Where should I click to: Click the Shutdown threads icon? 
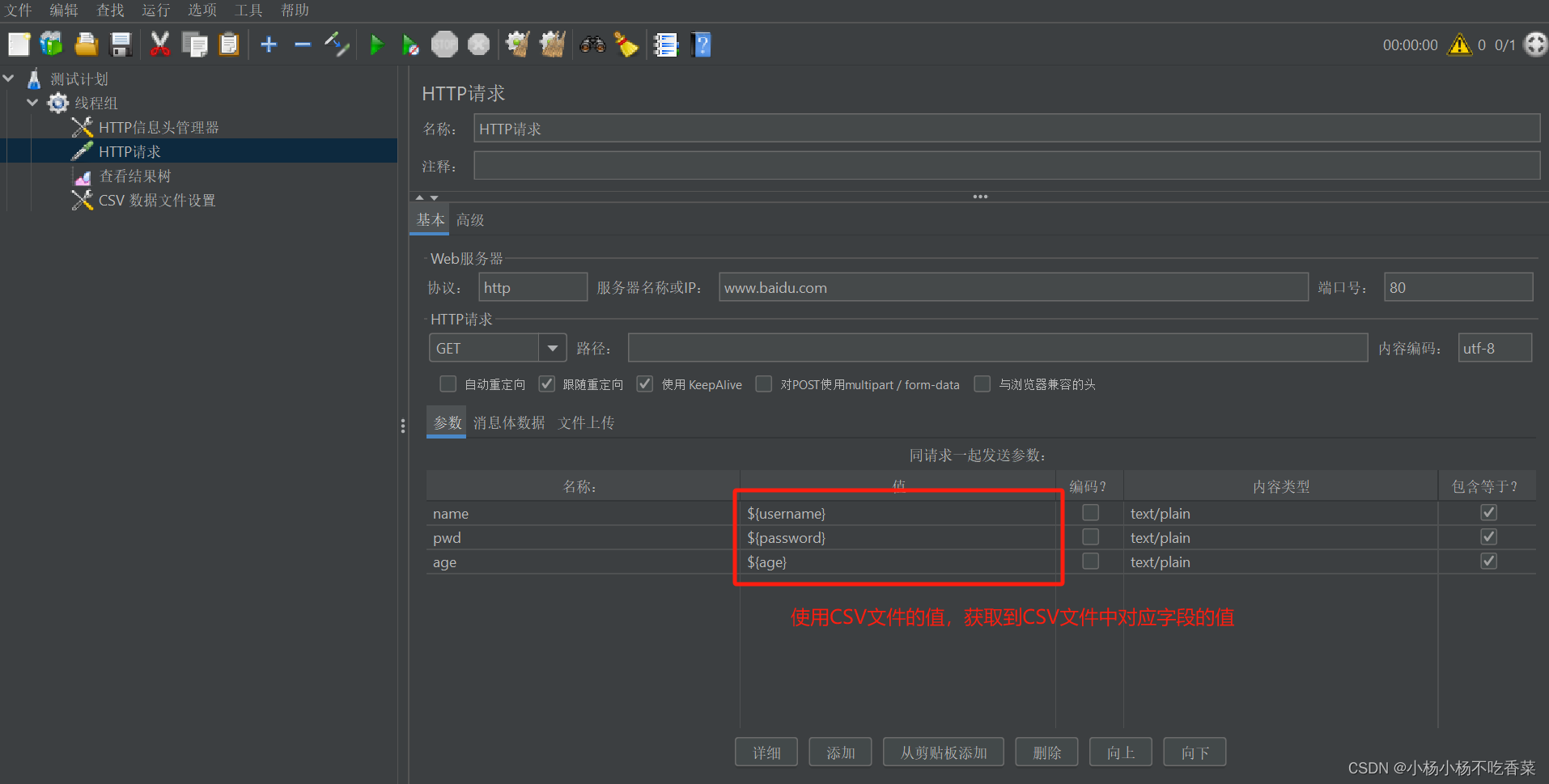[479, 44]
